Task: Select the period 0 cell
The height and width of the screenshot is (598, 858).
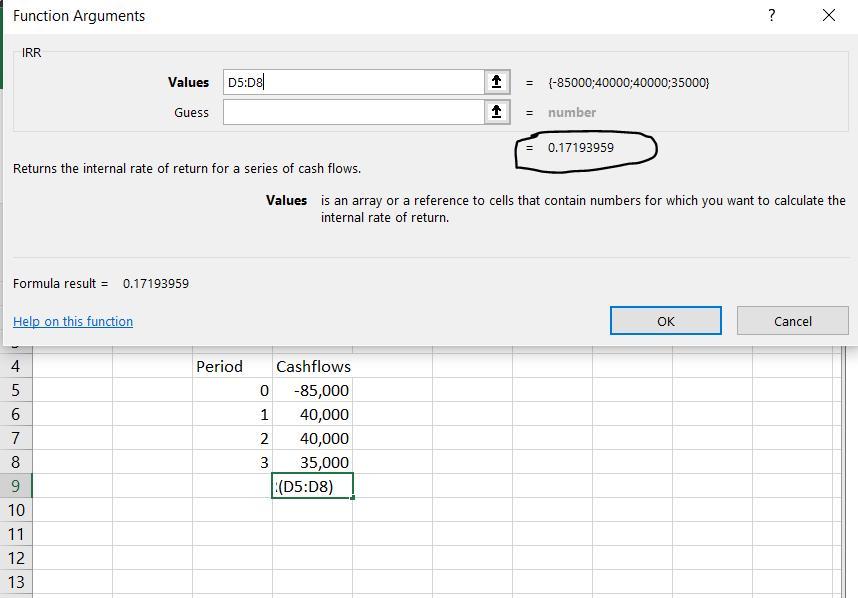Action: 232,390
